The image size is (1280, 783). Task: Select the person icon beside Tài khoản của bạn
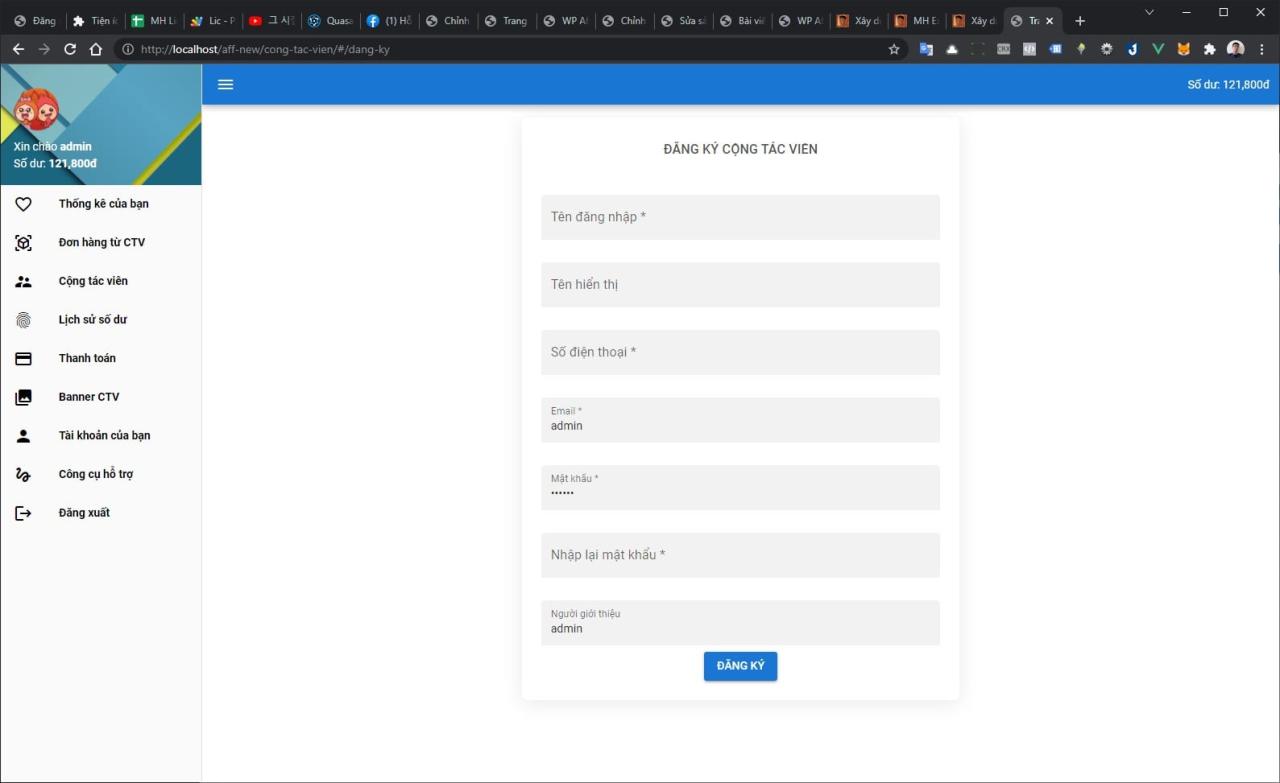click(23, 435)
